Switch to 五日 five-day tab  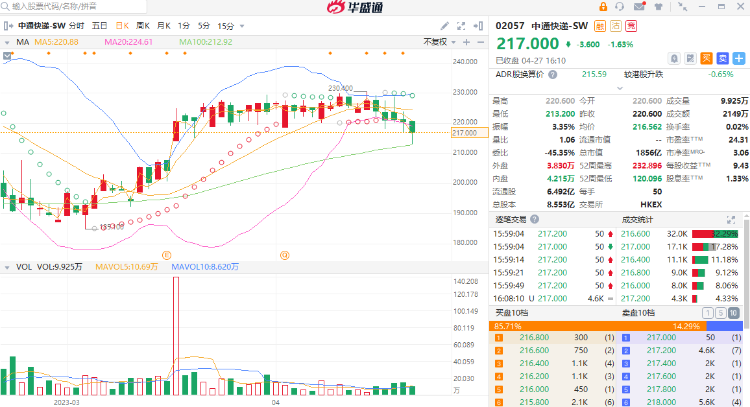click(99, 26)
